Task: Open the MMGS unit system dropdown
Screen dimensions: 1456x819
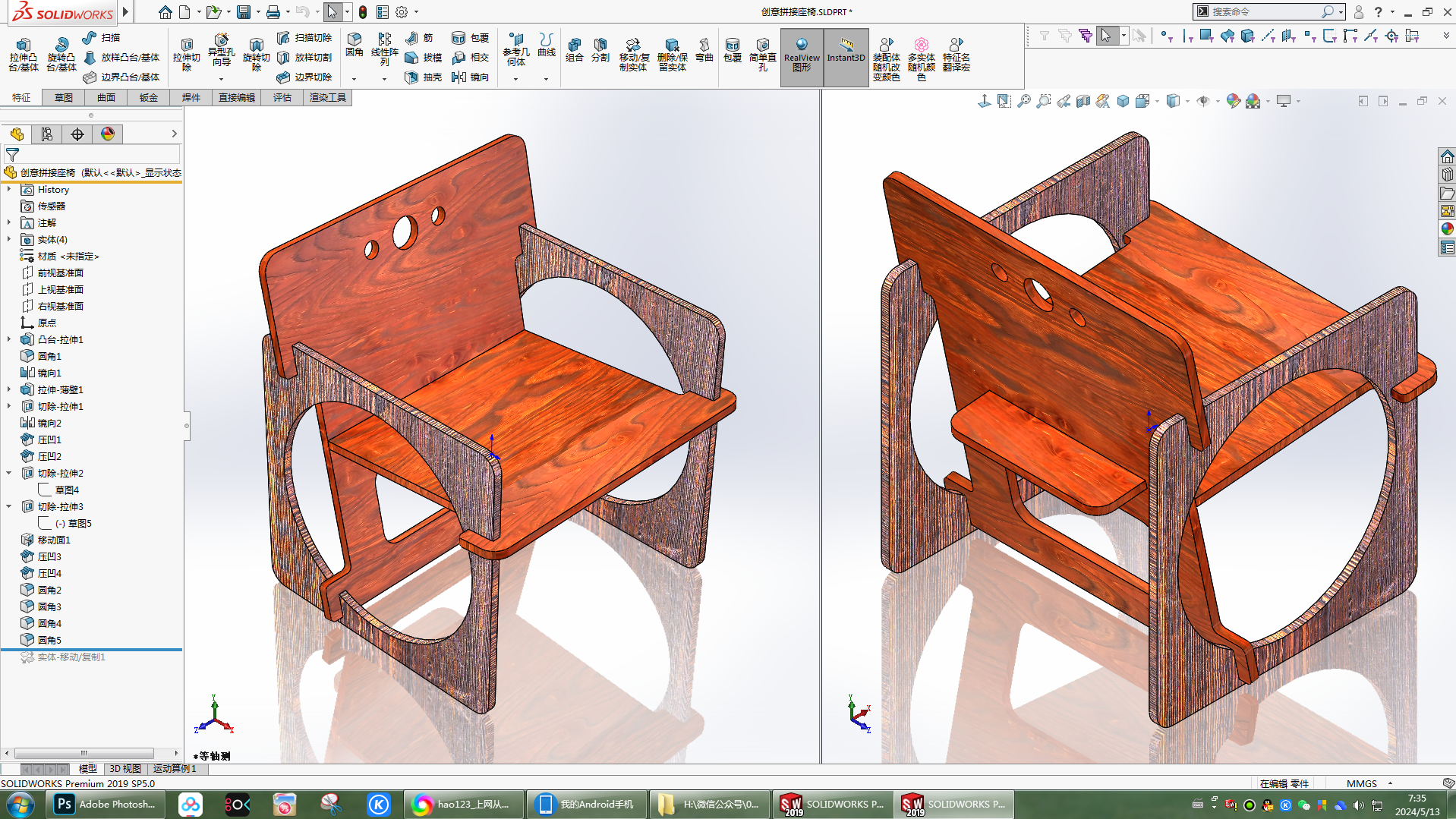Action: 1391,783
